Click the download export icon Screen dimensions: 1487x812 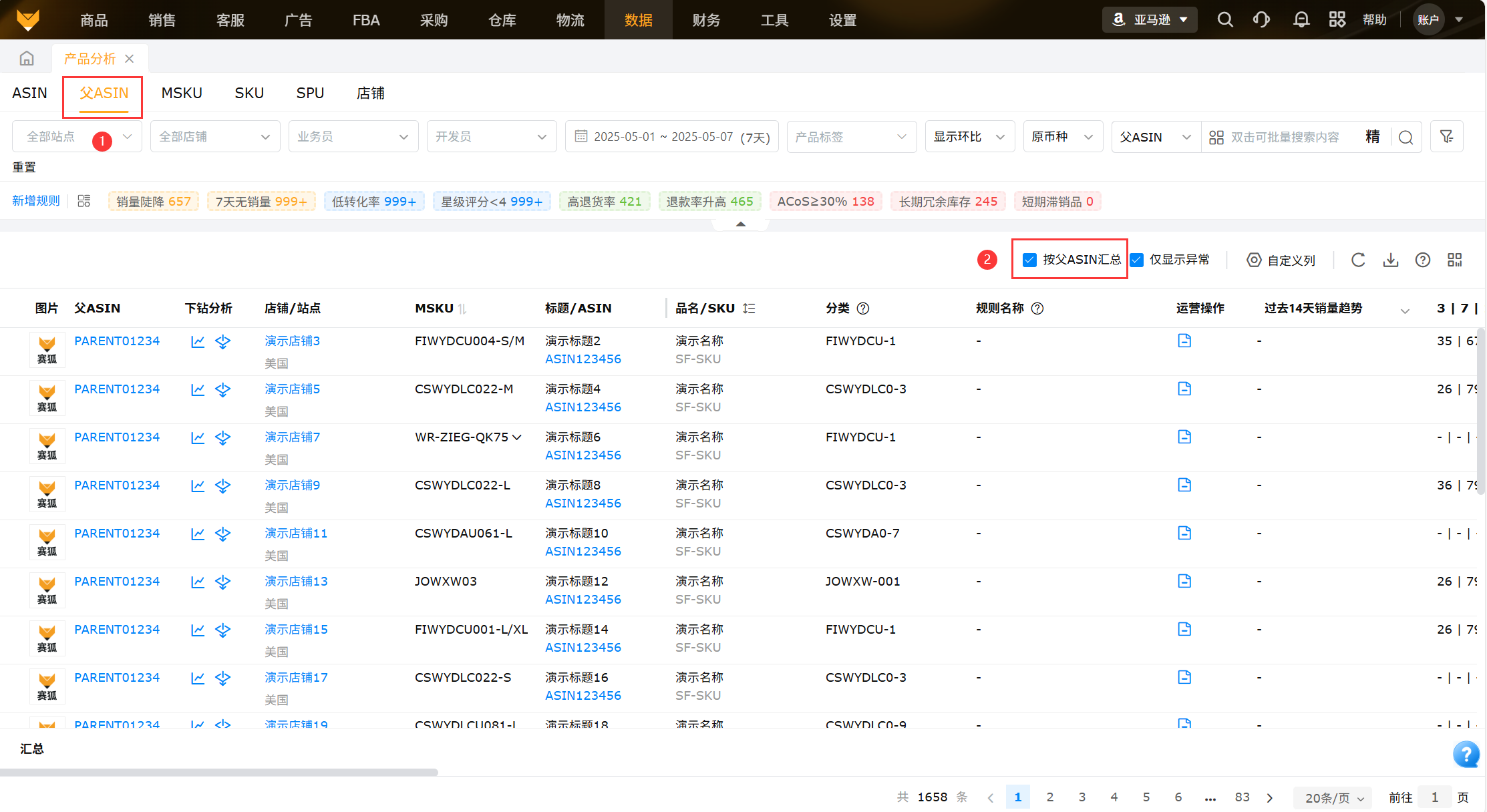[1390, 260]
